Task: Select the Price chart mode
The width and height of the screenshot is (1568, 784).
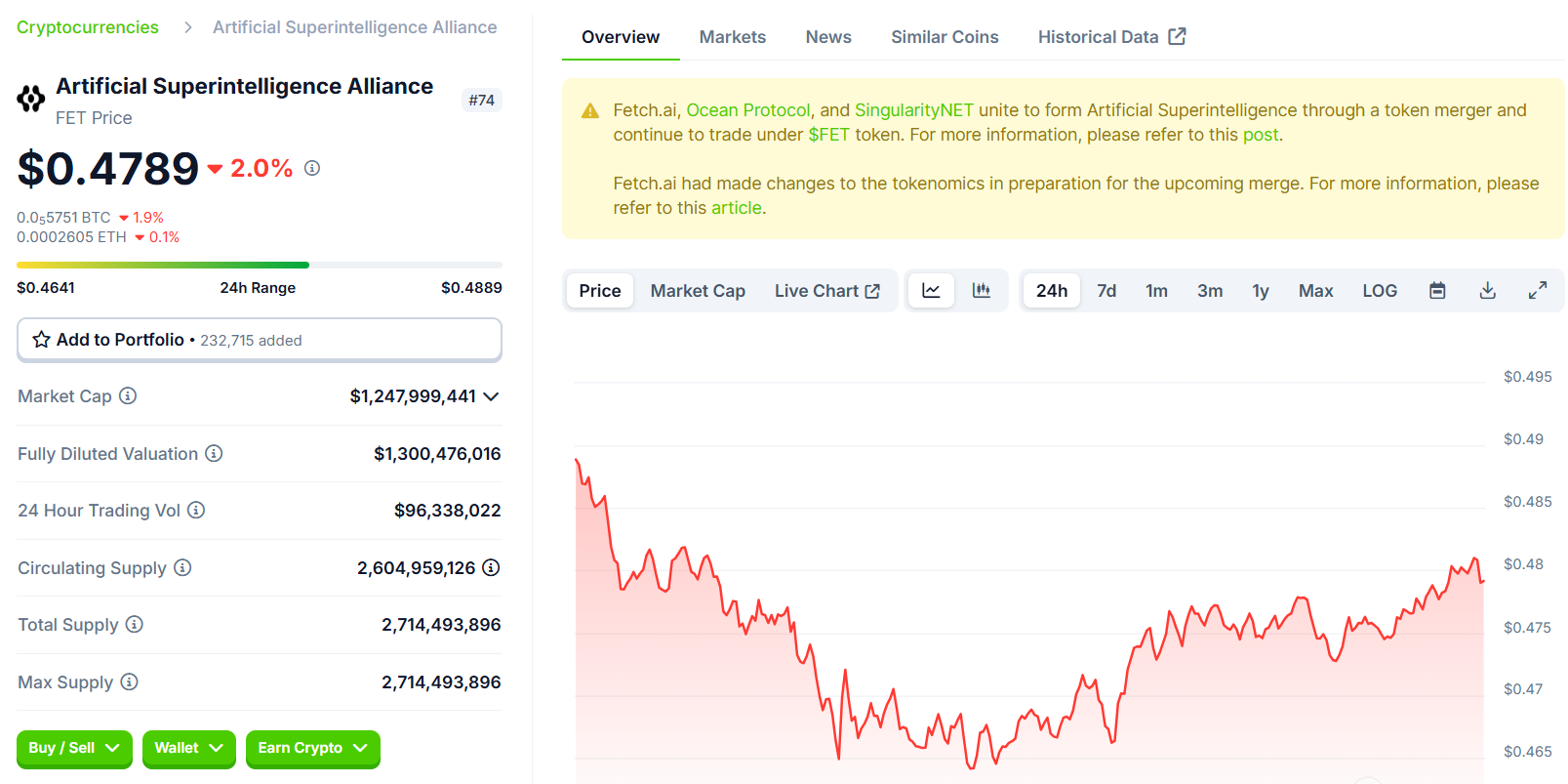Action: click(600, 291)
